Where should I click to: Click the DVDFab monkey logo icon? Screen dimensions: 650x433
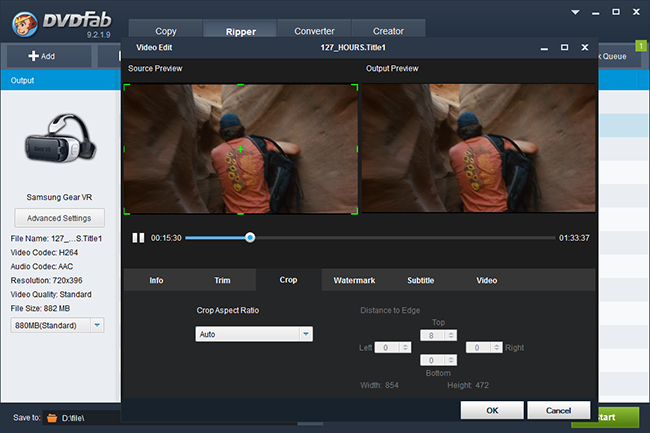[x=24, y=24]
